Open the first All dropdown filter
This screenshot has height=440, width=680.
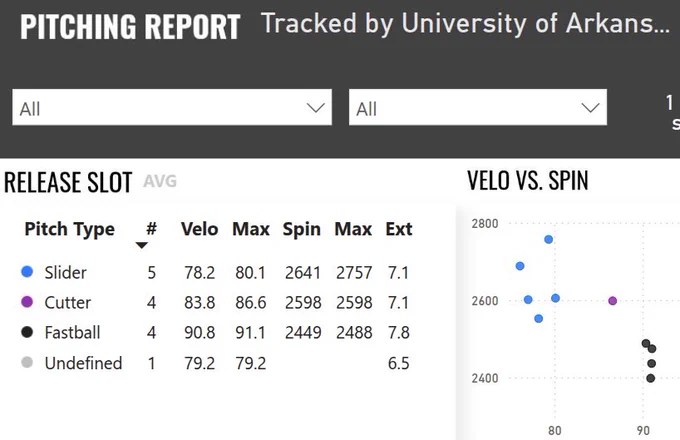click(x=172, y=108)
